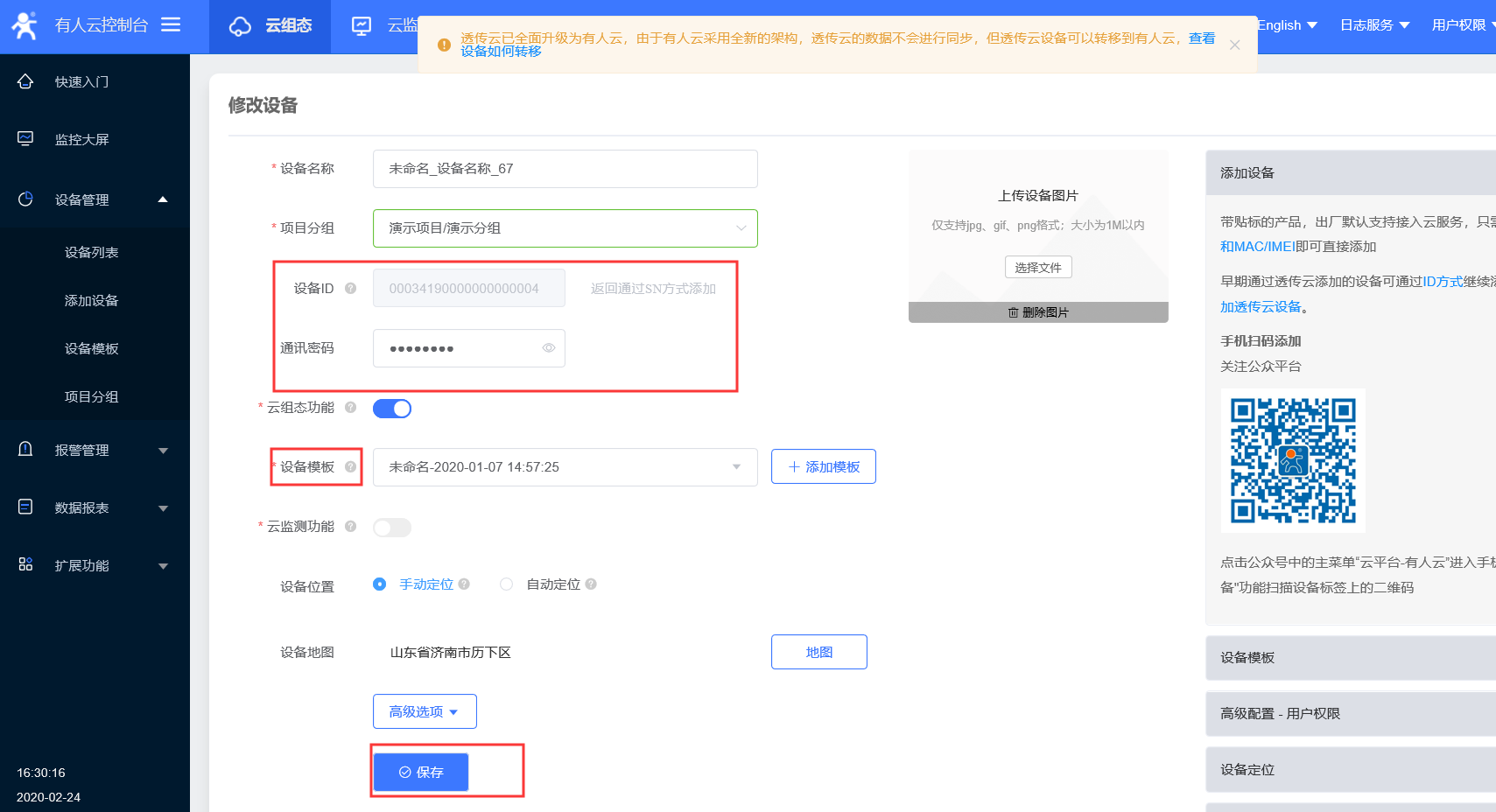This screenshot has height=812, width=1496.
Task: Click the hamburger menu collapse icon
Action: 171,24
